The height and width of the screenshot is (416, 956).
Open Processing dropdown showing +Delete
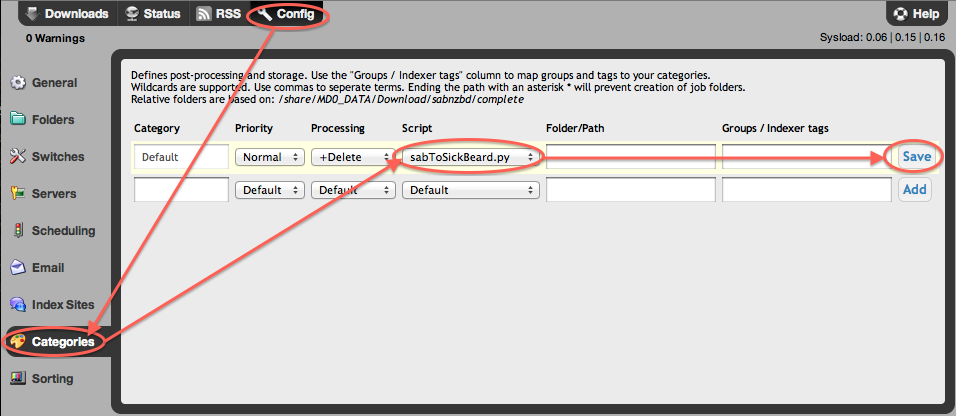coord(353,157)
